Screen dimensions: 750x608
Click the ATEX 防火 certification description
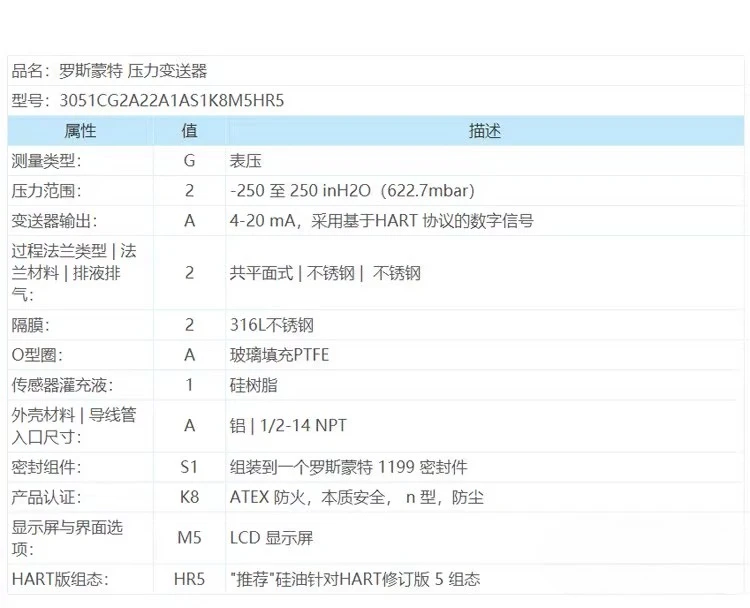click(357, 497)
